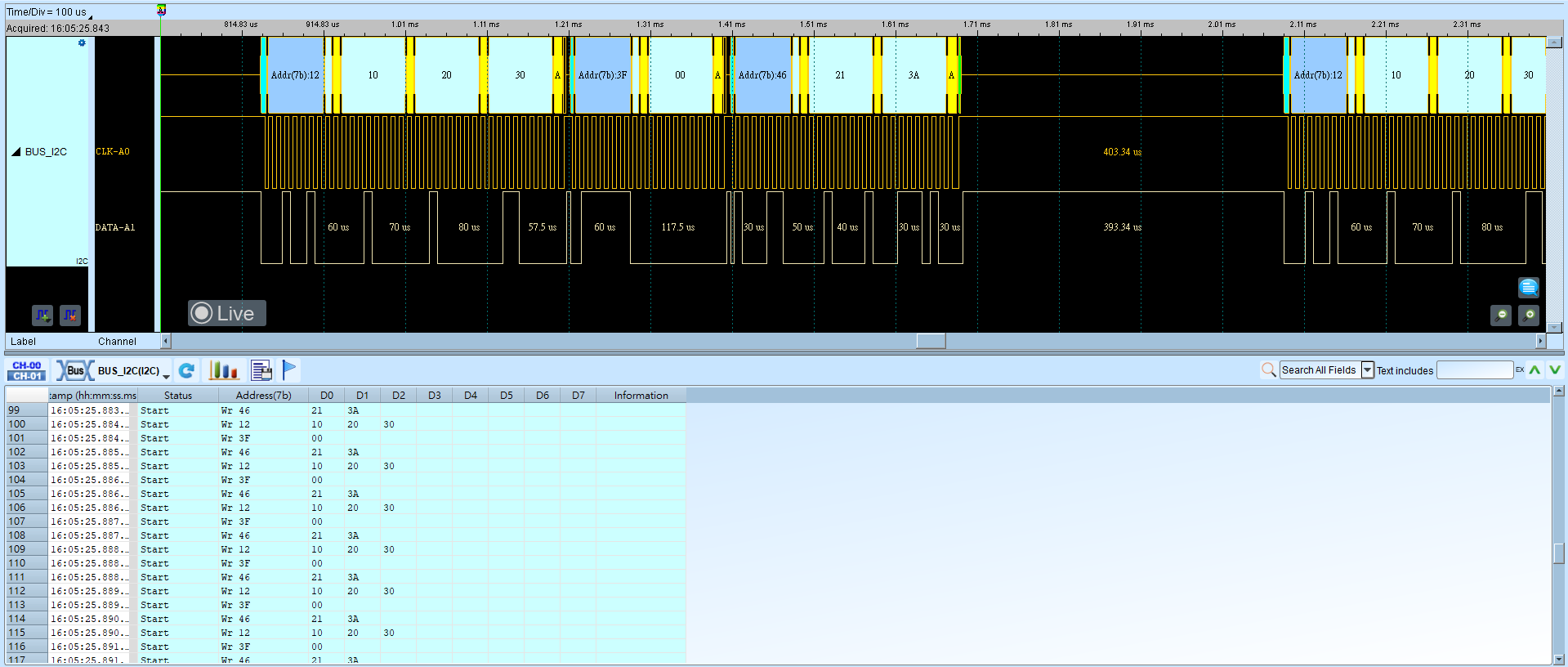Click the DATA-A1 channel label
Viewport: 1568px width, 667px height.
click(x=115, y=228)
